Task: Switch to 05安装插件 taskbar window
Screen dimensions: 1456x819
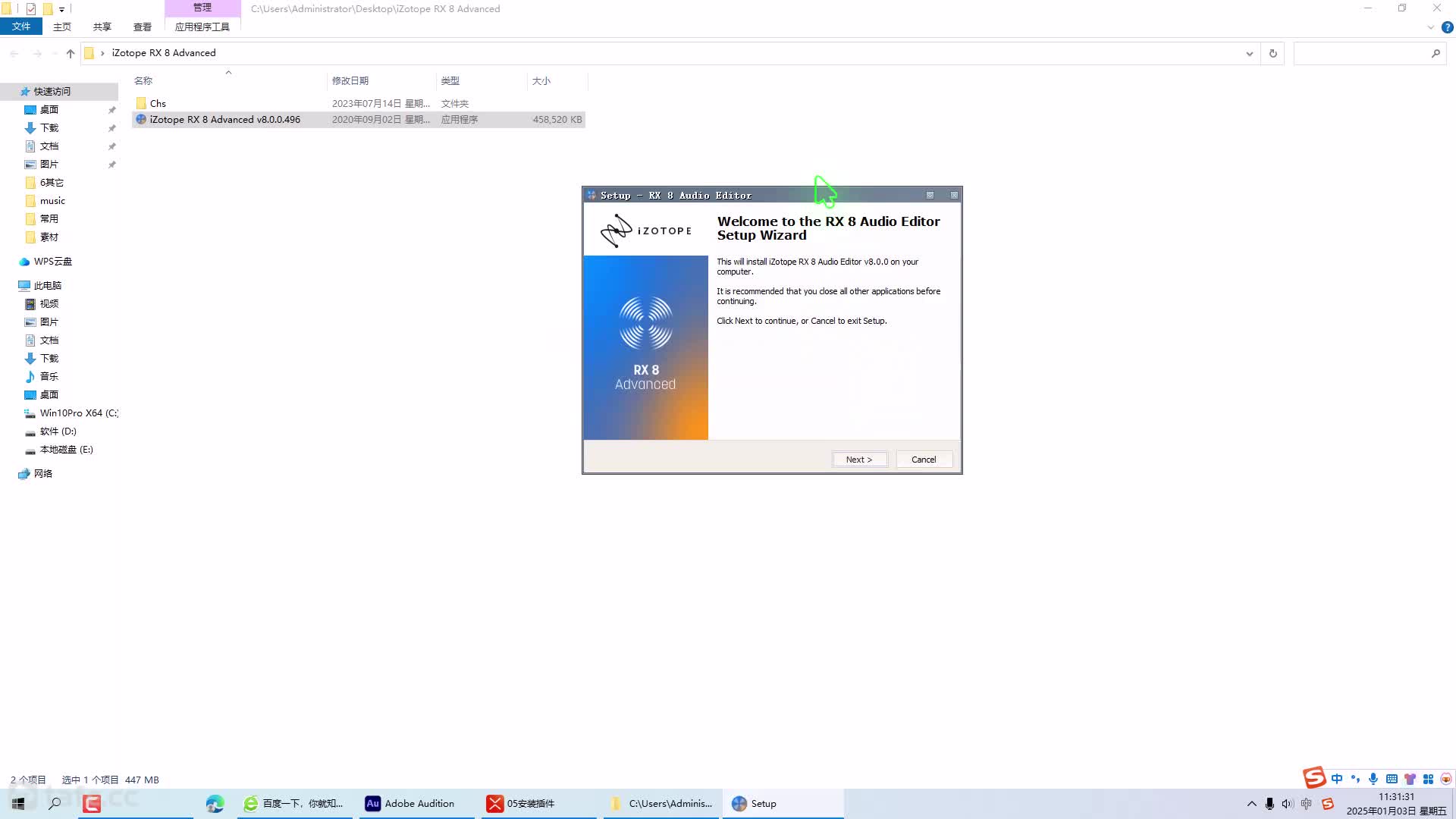Action: [538, 804]
